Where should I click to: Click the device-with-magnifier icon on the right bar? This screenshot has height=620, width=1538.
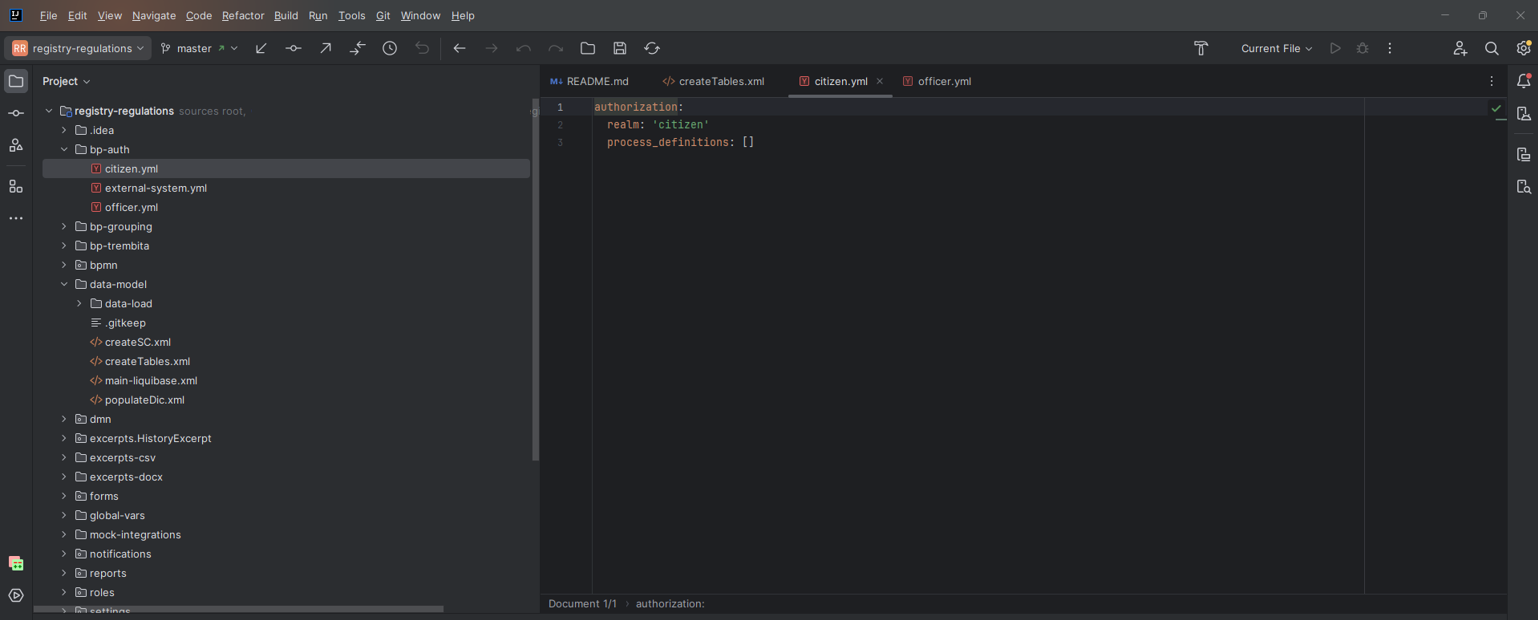pos(1524,187)
